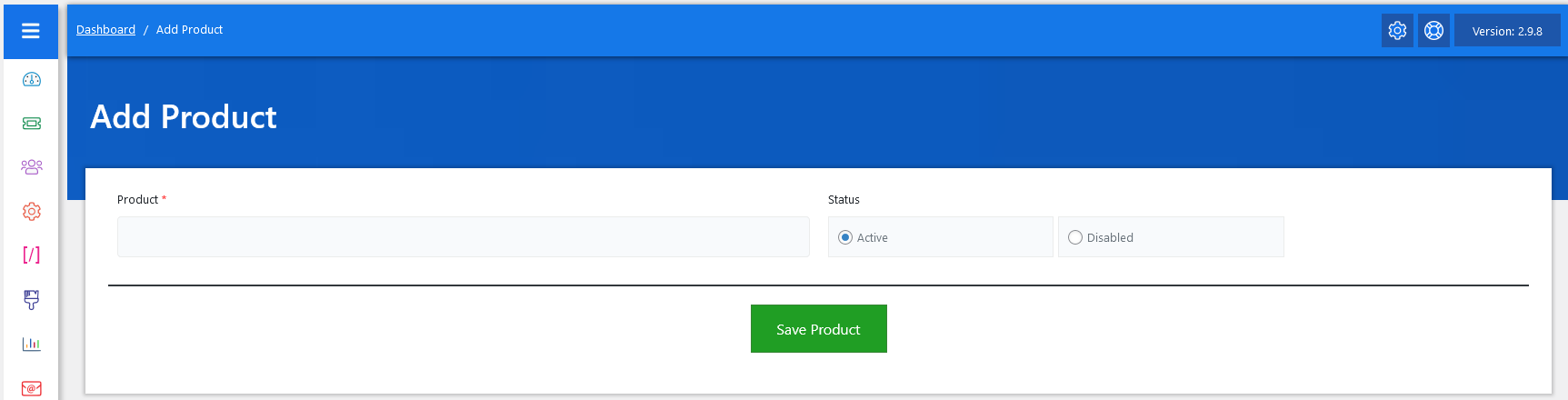Open the shortcode brackets sidebar icon

click(32, 255)
